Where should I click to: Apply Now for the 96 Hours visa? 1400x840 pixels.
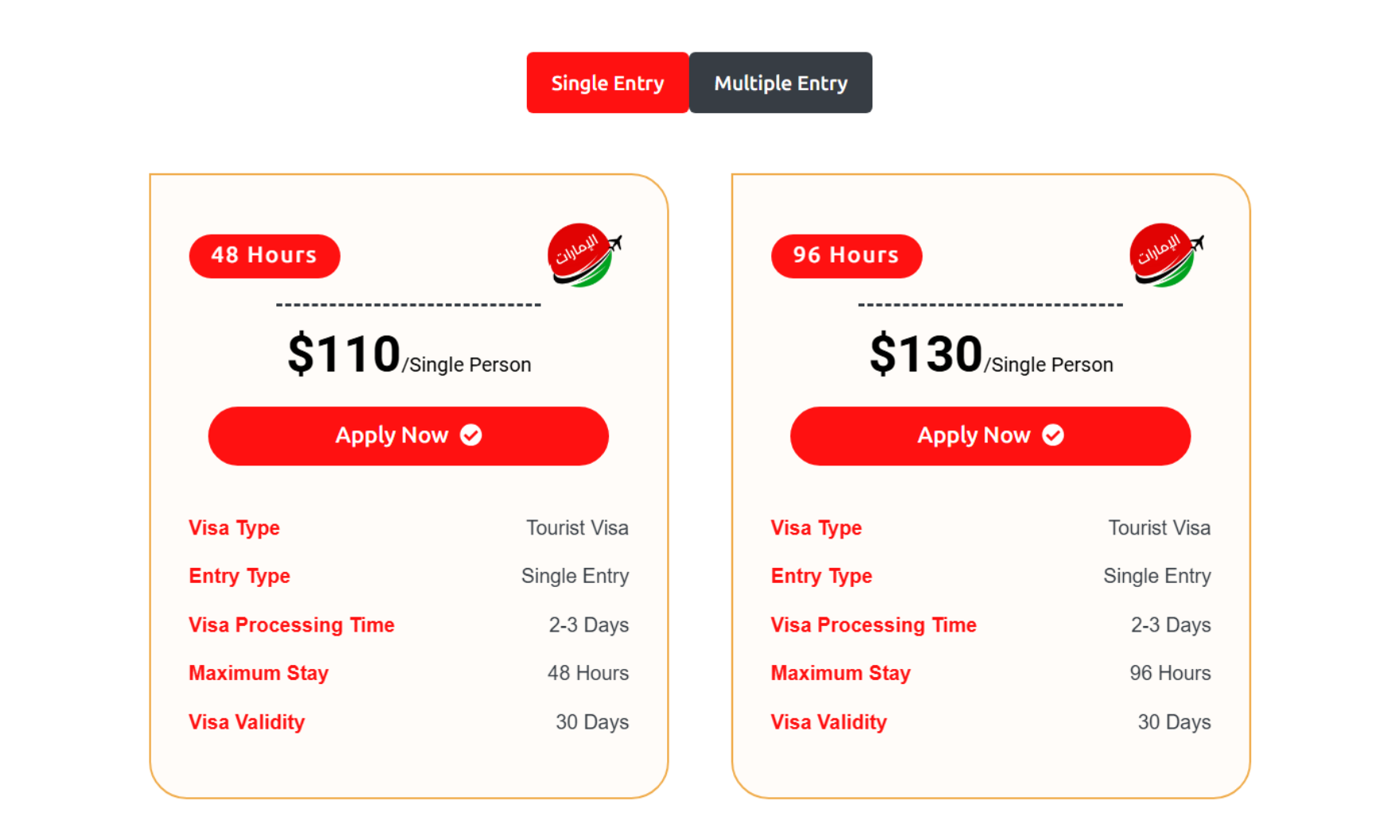pyautogui.click(x=989, y=435)
